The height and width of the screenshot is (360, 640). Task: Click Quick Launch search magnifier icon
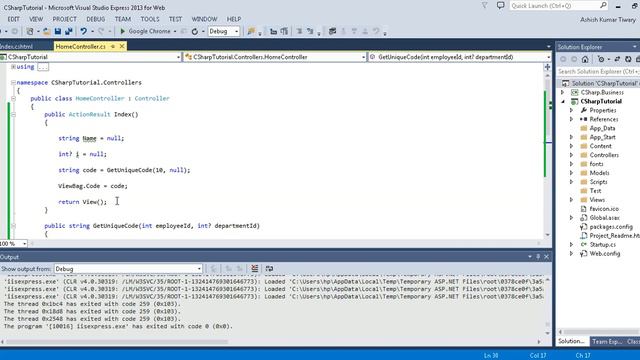coord(603,5)
